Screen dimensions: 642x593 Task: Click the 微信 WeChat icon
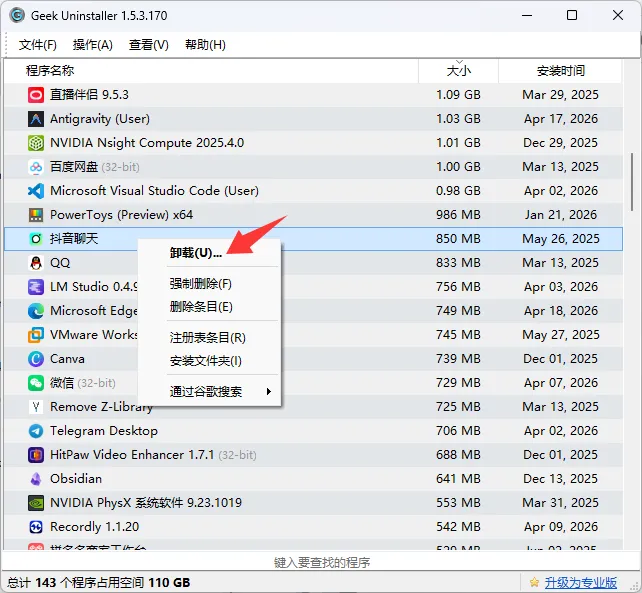36,383
